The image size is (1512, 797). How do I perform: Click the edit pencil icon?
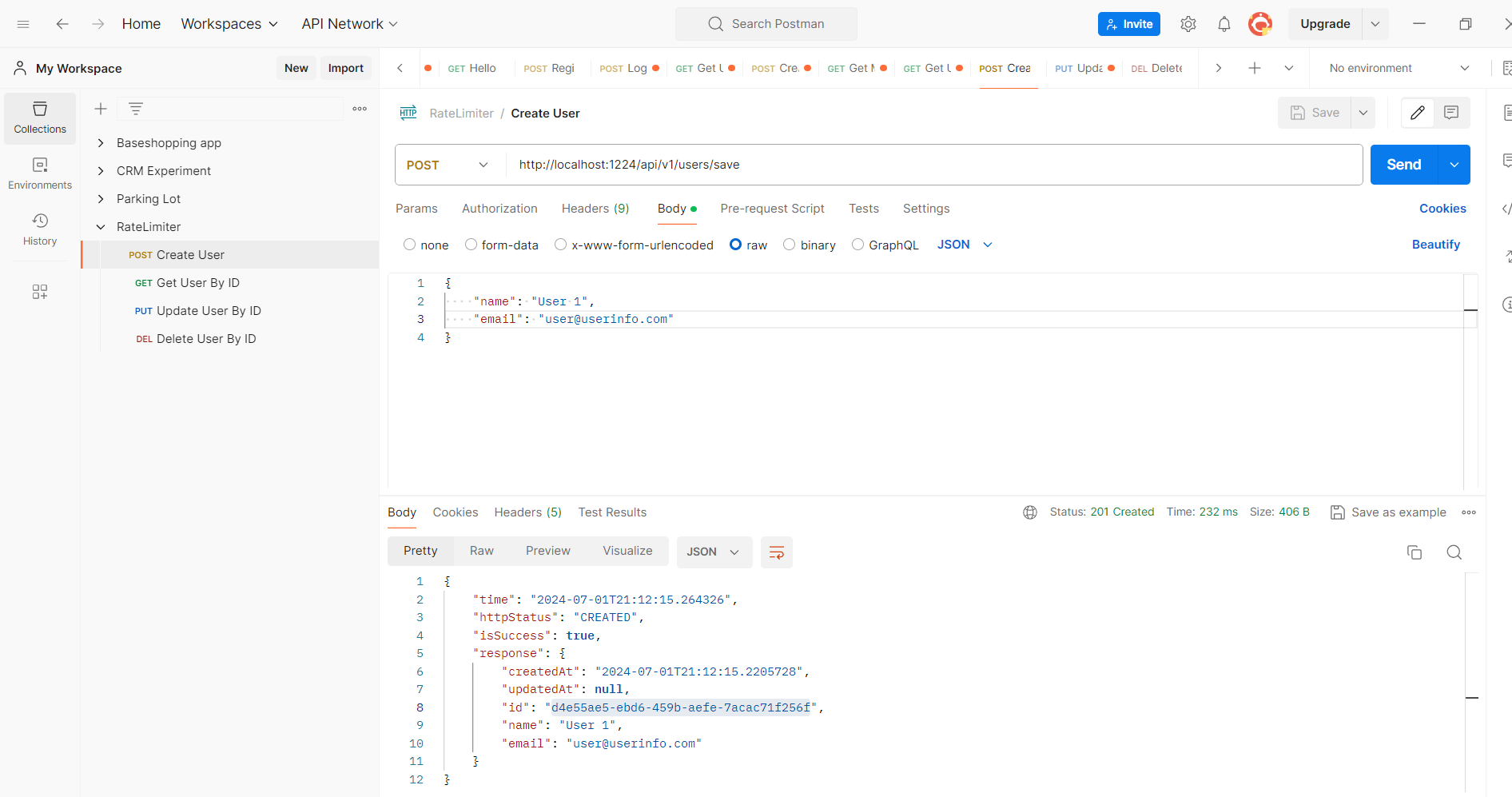(1418, 113)
